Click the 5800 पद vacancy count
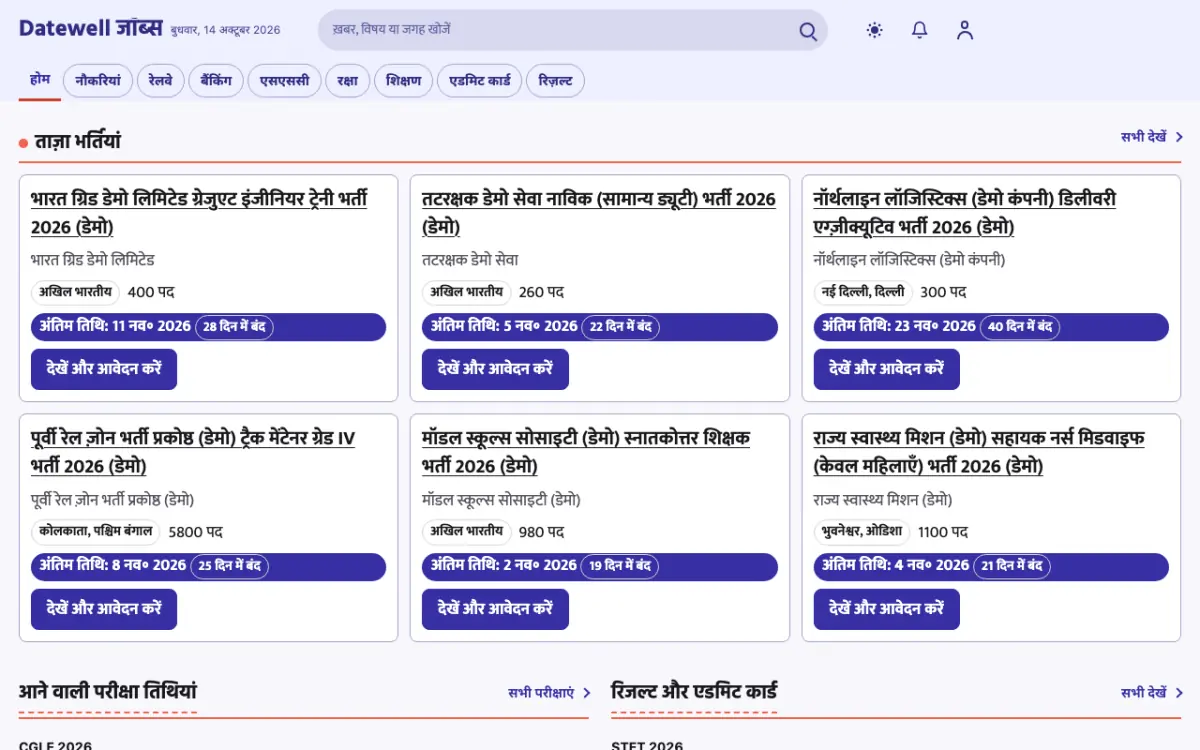 195,532
